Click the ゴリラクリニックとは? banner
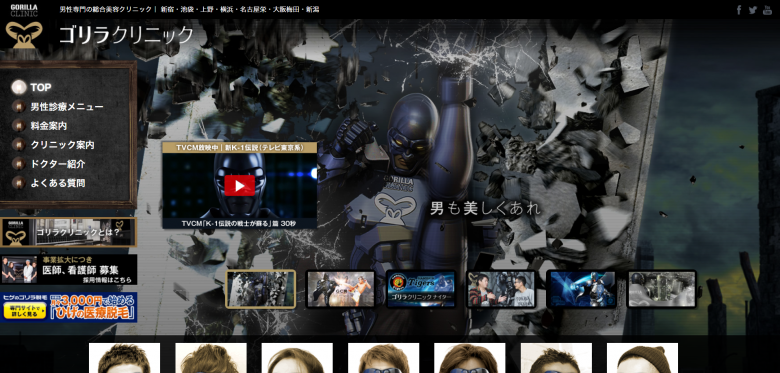780x373 pixels. point(68,232)
